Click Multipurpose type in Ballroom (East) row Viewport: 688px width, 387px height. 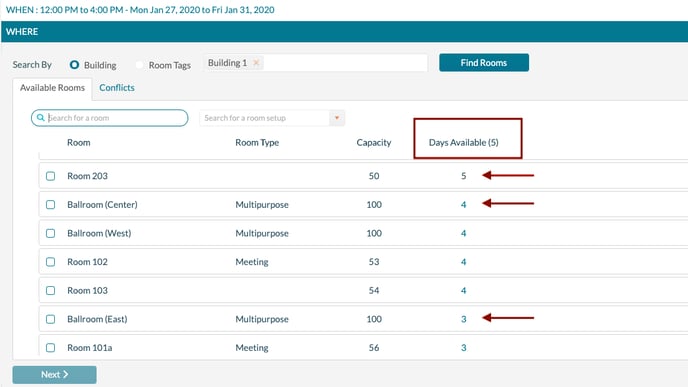[x=262, y=319]
